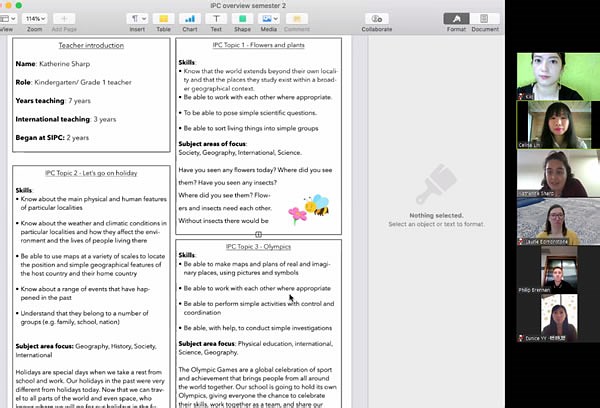
Task: Select top Zoom participant video with green background
Action: [x=558, y=76]
